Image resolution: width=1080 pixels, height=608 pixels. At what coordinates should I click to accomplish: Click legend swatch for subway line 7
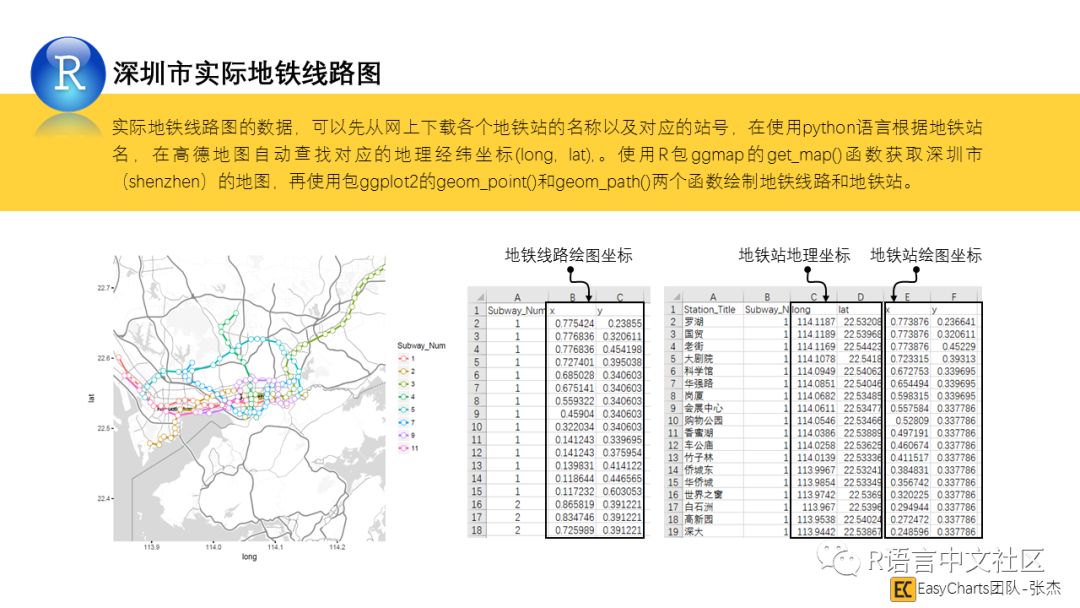tap(404, 422)
